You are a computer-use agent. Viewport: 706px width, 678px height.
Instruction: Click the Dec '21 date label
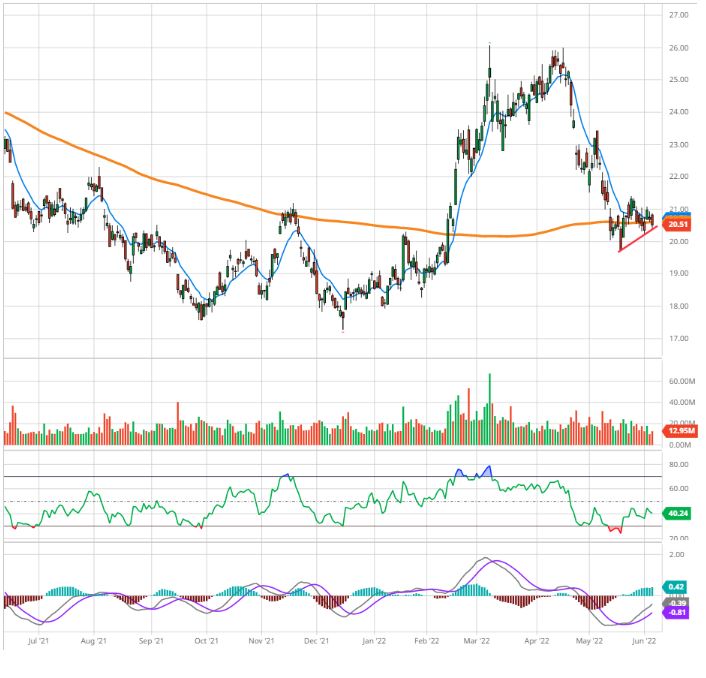point(317,641)
